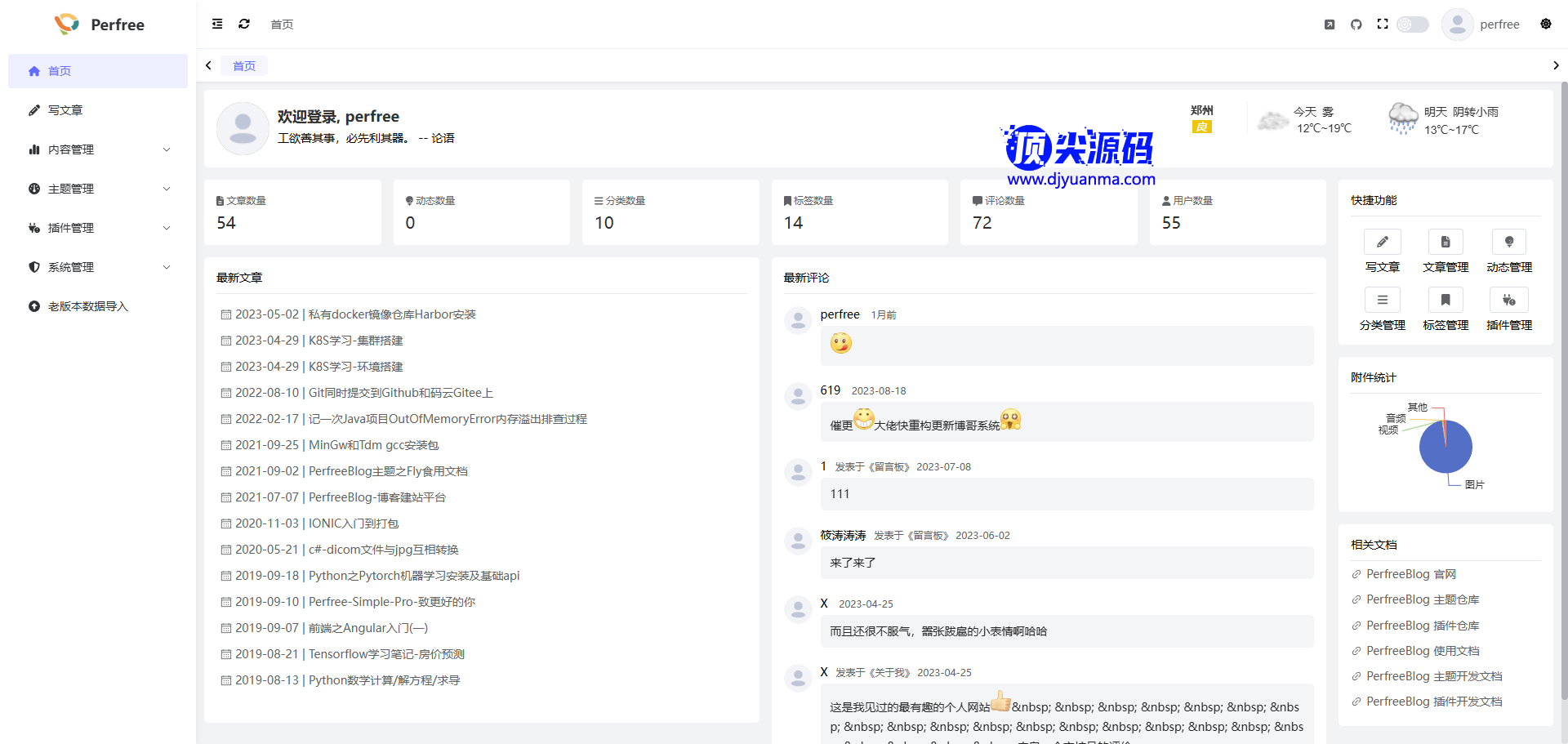Open the external site link icon in header
The height and width of the screenshot is (744, 1568).
point(1330,25)
